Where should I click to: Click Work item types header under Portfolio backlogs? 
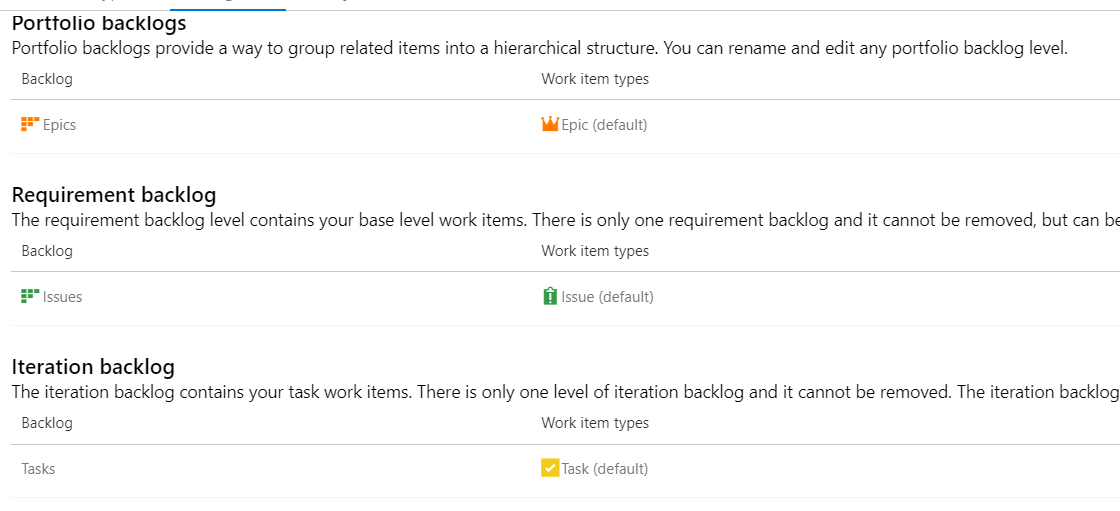point(595,79)
